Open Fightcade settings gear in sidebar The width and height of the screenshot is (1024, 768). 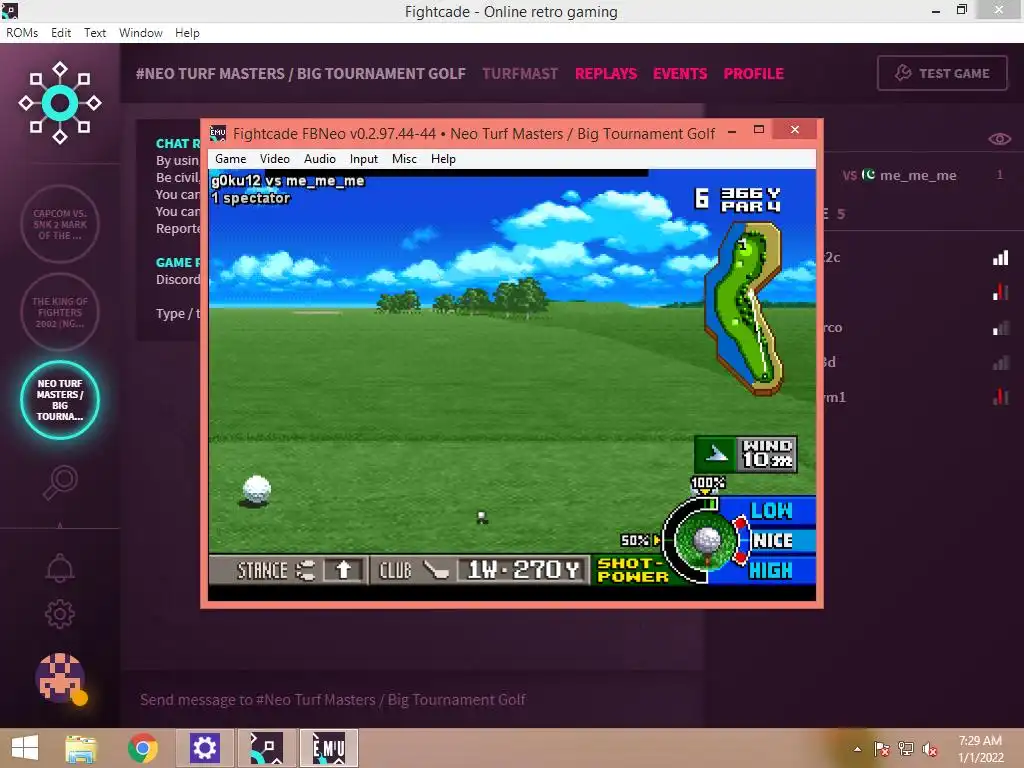(x=60, y=614)
